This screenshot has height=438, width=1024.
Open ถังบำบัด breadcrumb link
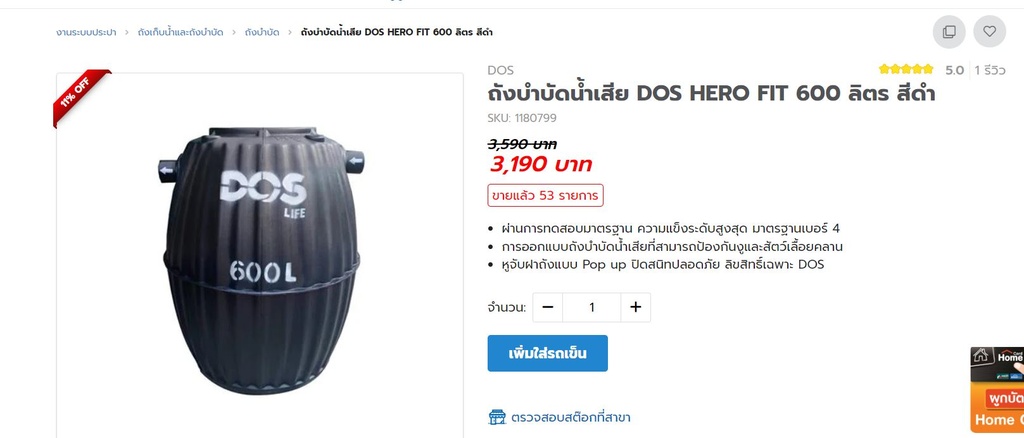(262, 32)
